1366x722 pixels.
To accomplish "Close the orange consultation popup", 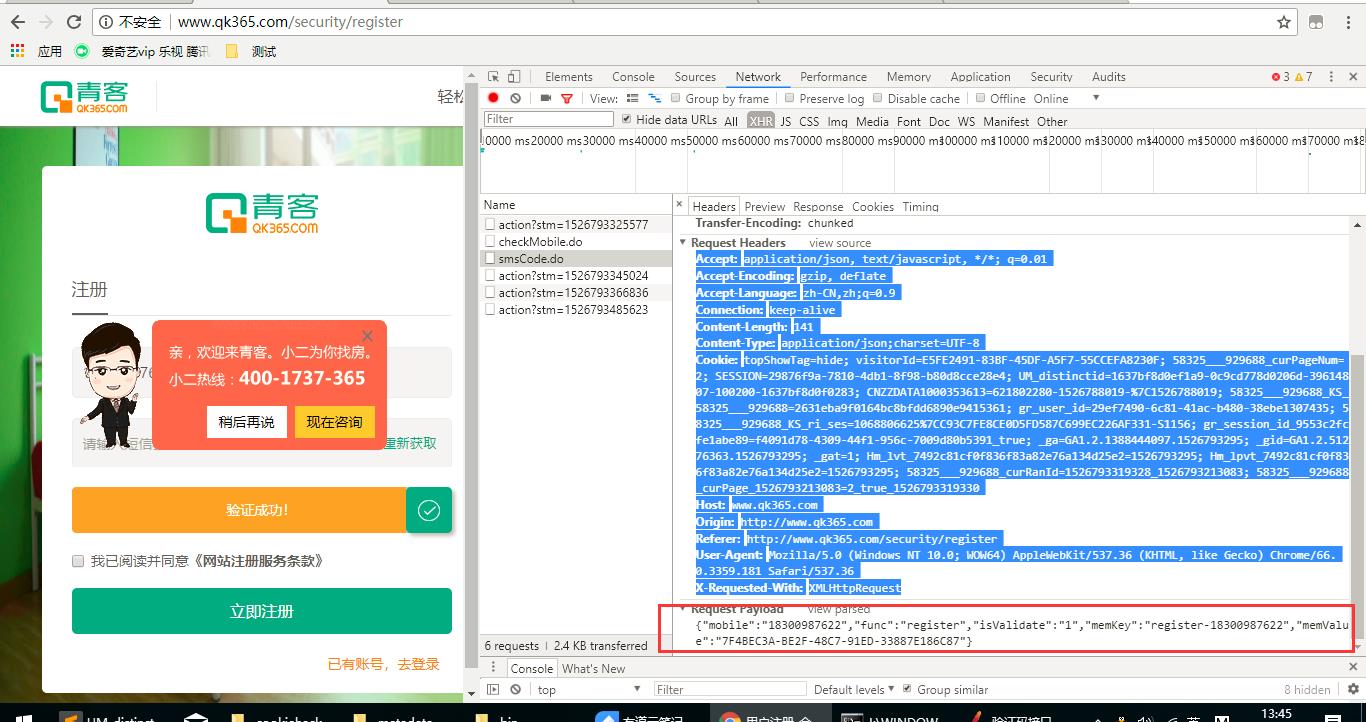I will coord(367,336).
